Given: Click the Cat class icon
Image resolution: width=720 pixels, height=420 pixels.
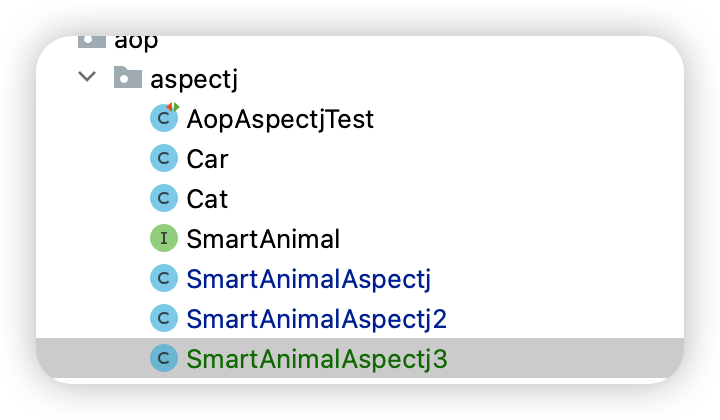Looking at the screenshot, I should 164,198.
